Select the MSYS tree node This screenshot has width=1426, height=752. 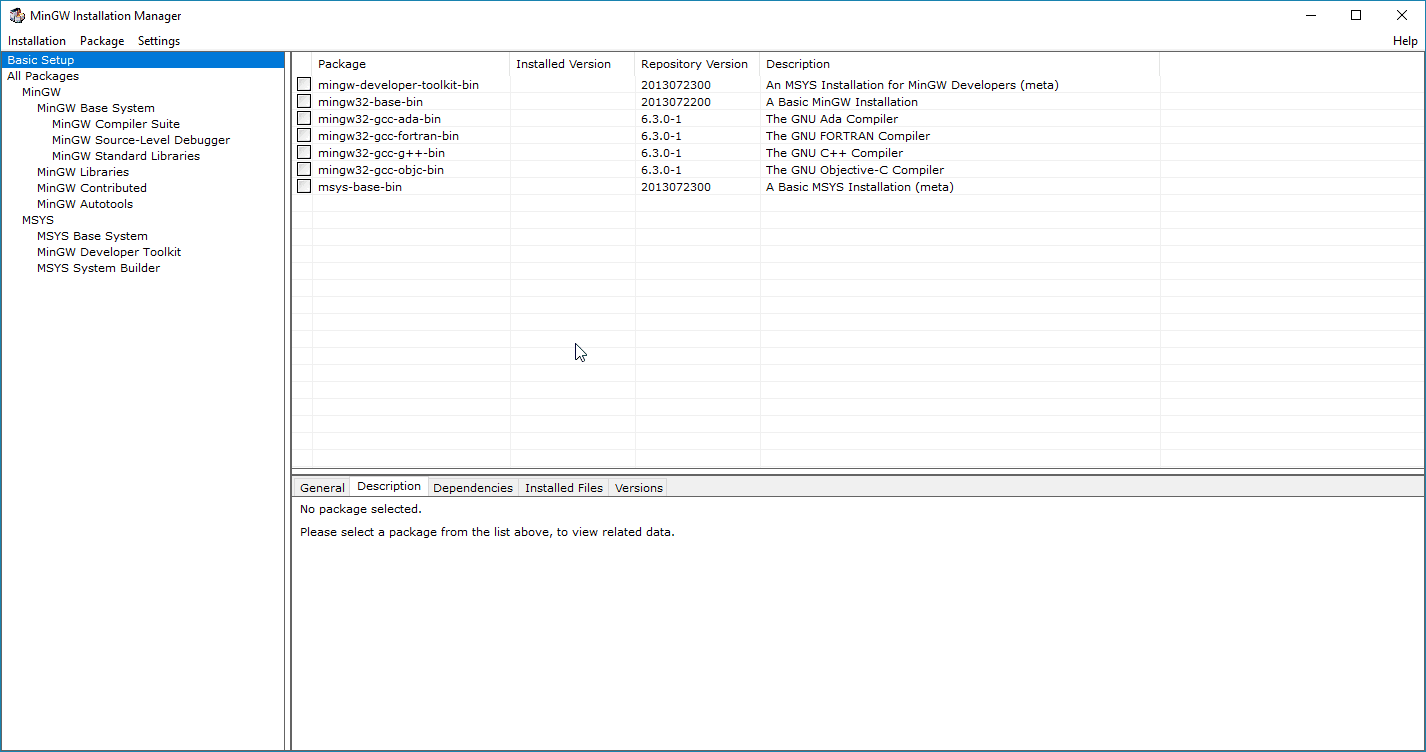click(38, 220)
